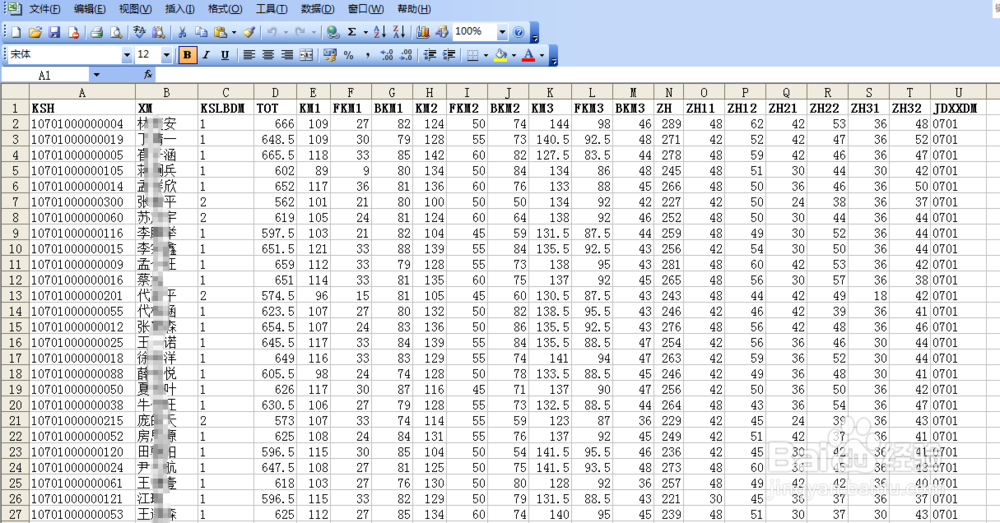Select column D header
The image size is (1000, 523).
276,92
